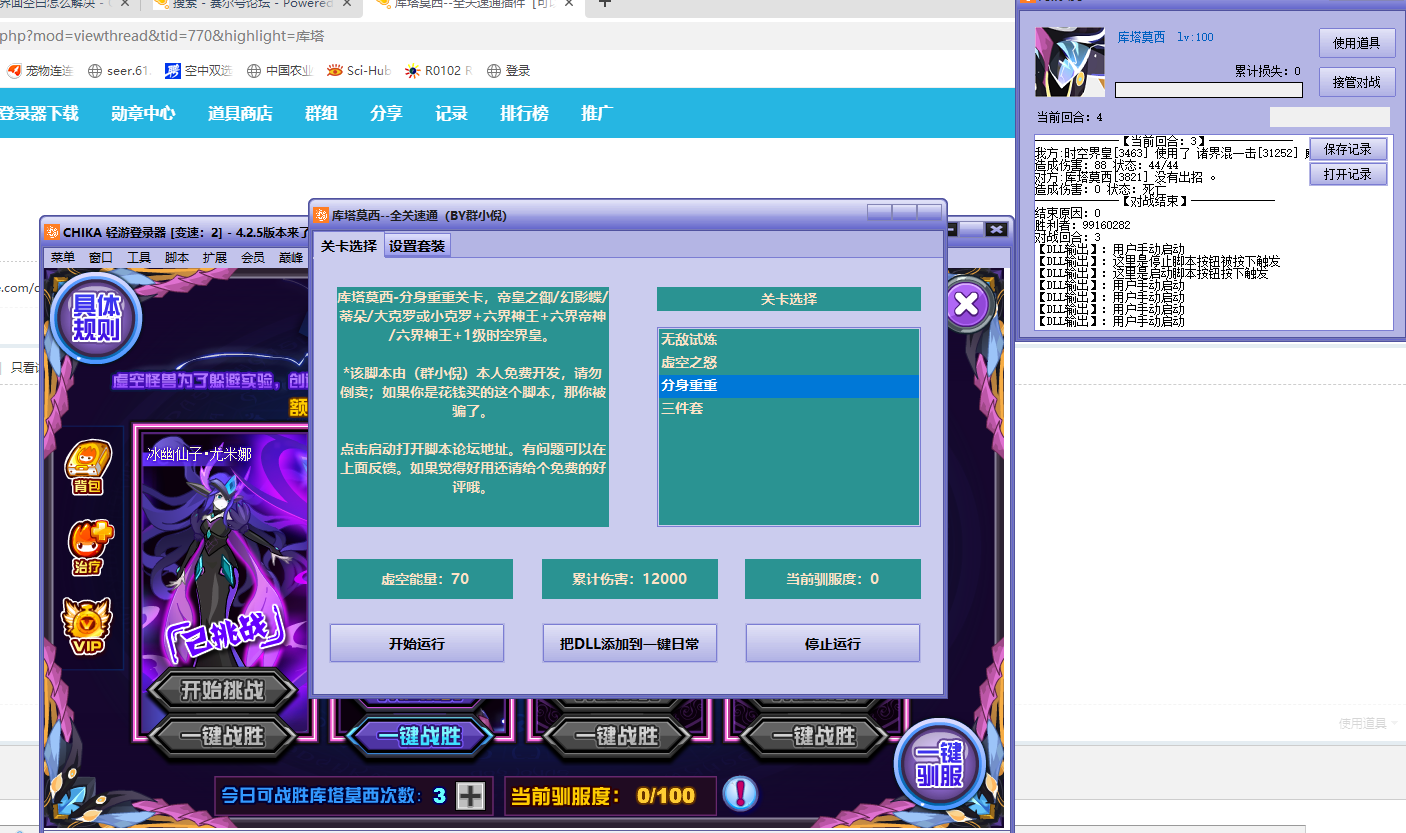The height and width of the screenshot is (833, 1406).
Task: Open the 窗口 menu in CHIKA launcher
Action: pyautogui.click(x=101, y=257)
